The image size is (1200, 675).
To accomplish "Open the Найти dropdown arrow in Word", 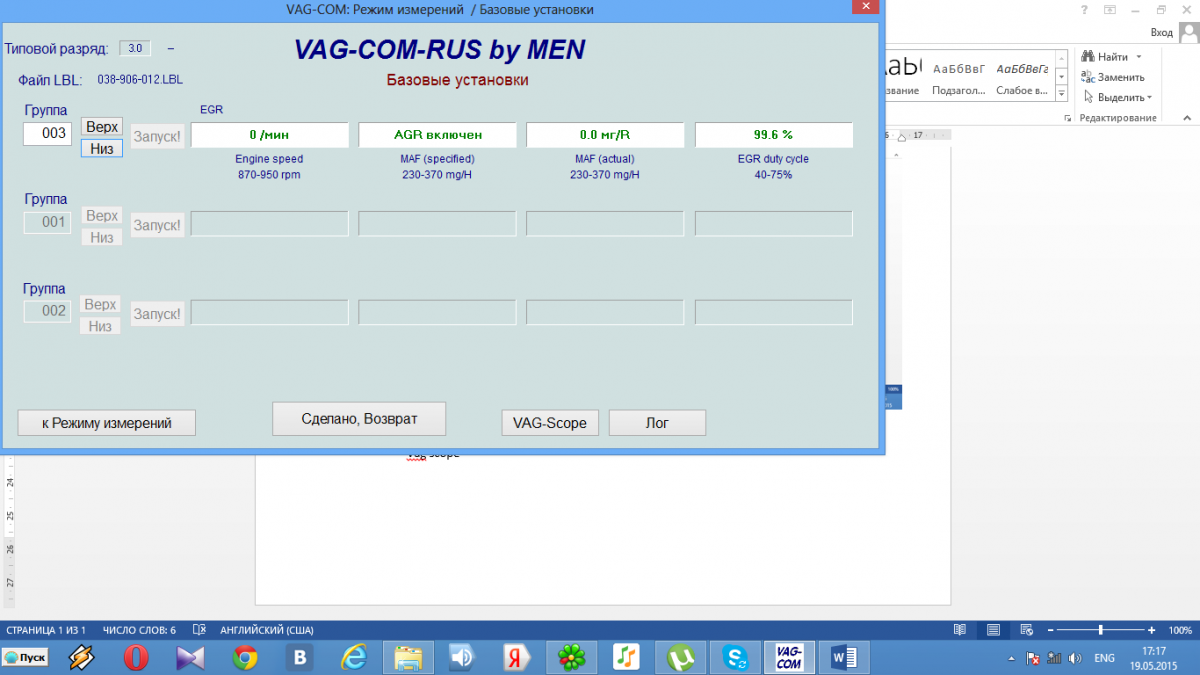I will coord(1138,57).
